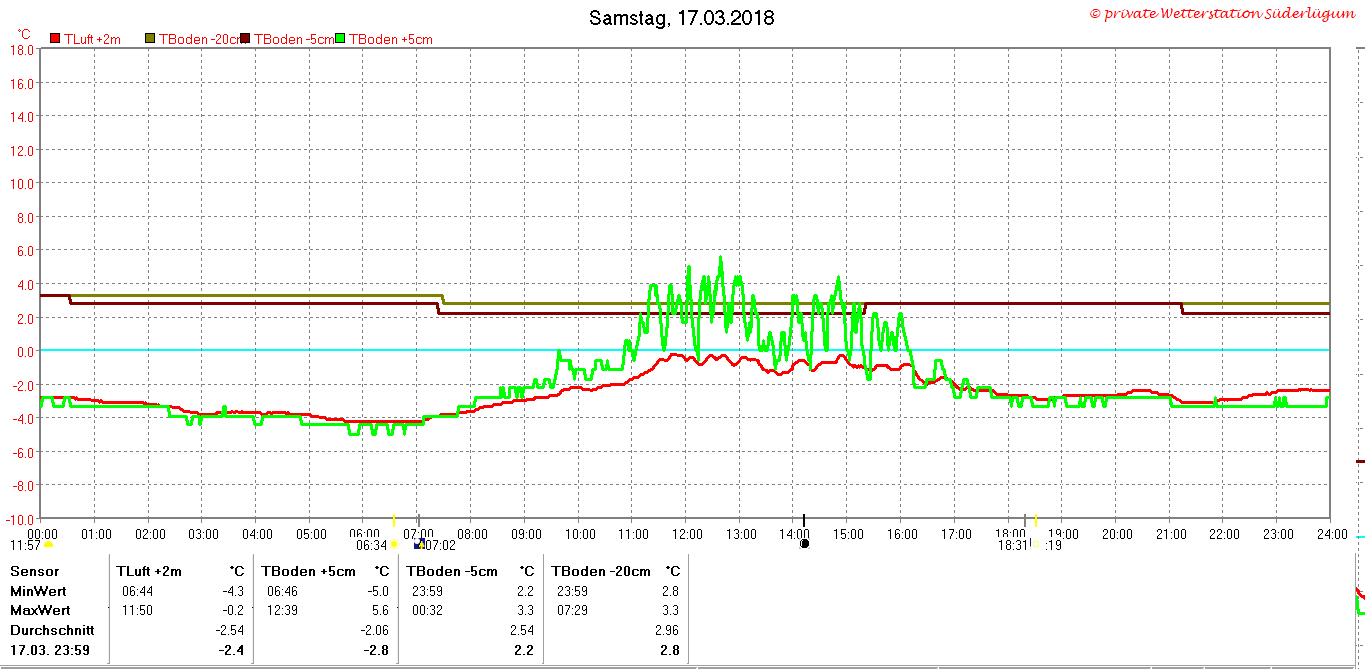This screenshot has width=1366, height=669.
Task: Click the red TLuft +2m legend square
Action: pos(53,39)
